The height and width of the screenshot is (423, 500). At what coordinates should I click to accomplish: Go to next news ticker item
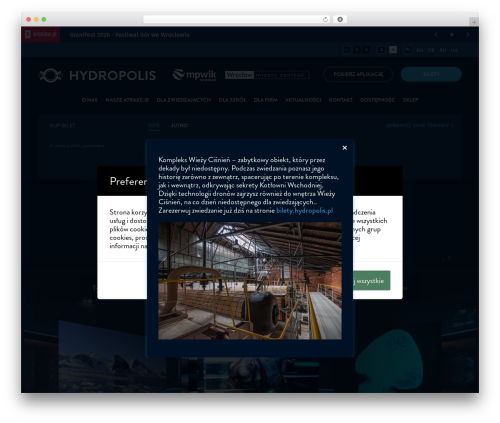[468, 34]
